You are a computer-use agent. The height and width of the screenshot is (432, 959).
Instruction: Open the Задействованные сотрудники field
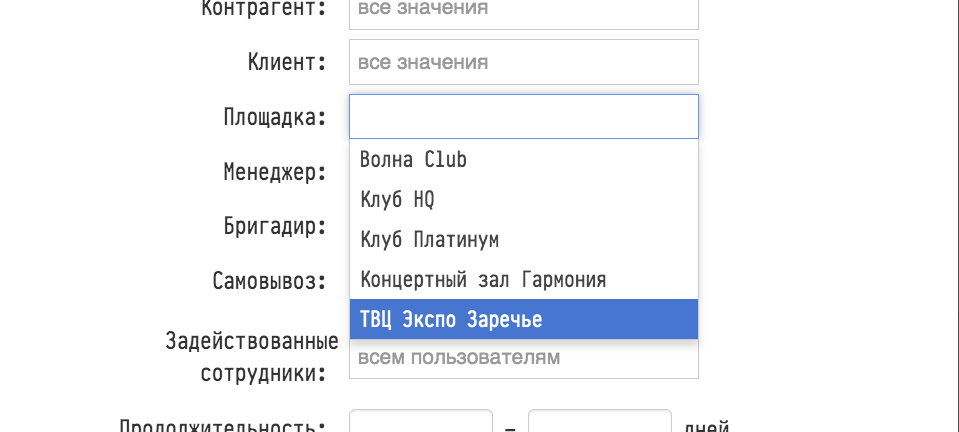click(523, 359)
